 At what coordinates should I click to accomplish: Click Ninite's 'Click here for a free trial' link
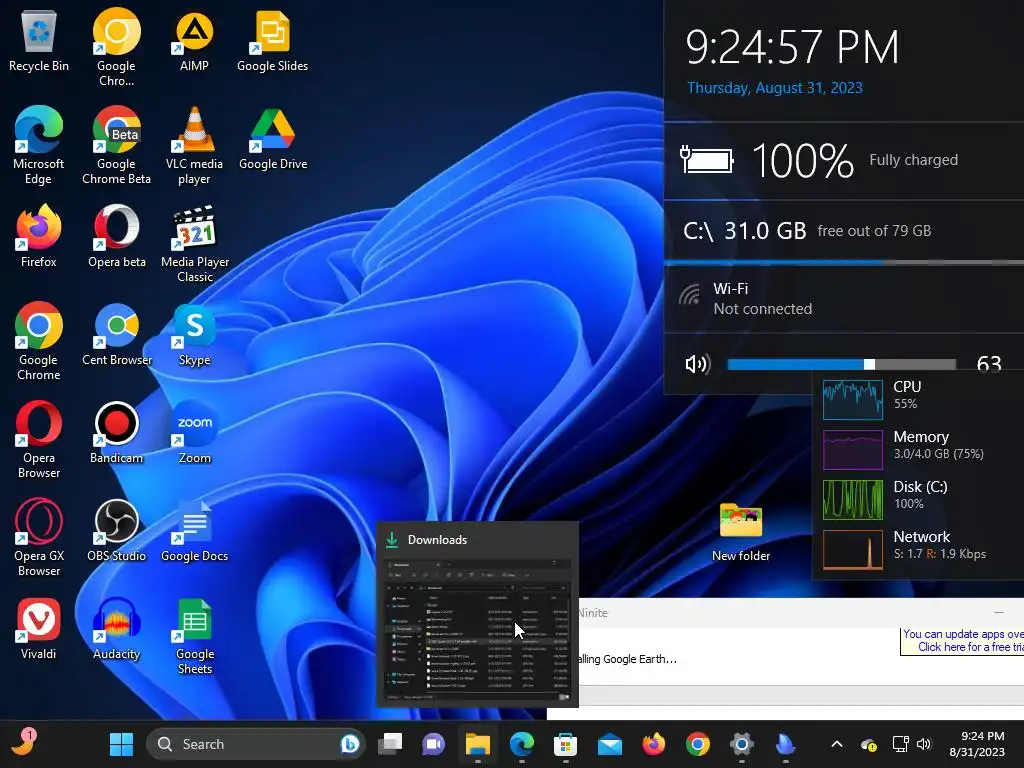970,647
